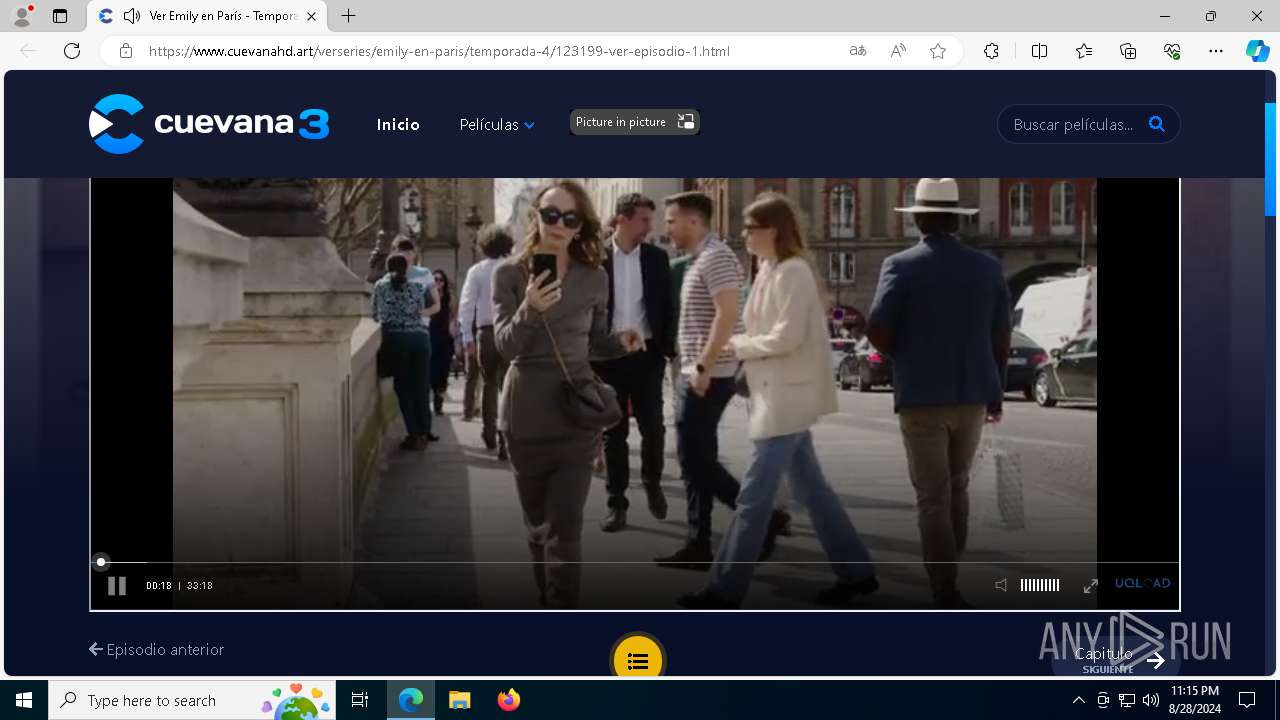Open File Explorer from taskbar
Screen dimensions: 1280x720
[459, 700]
